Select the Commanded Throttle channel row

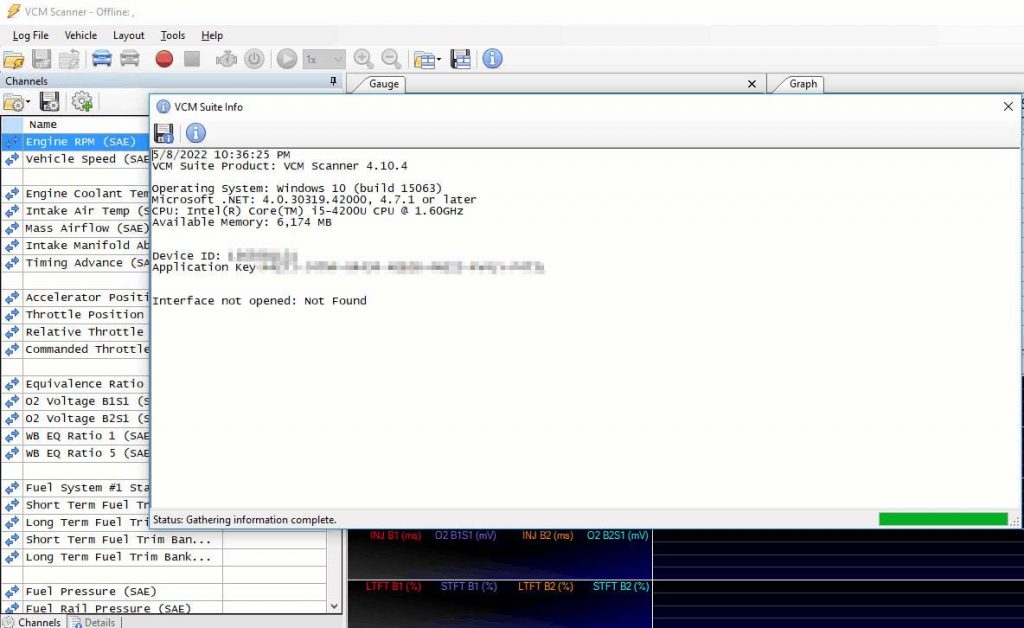(76, 349)
